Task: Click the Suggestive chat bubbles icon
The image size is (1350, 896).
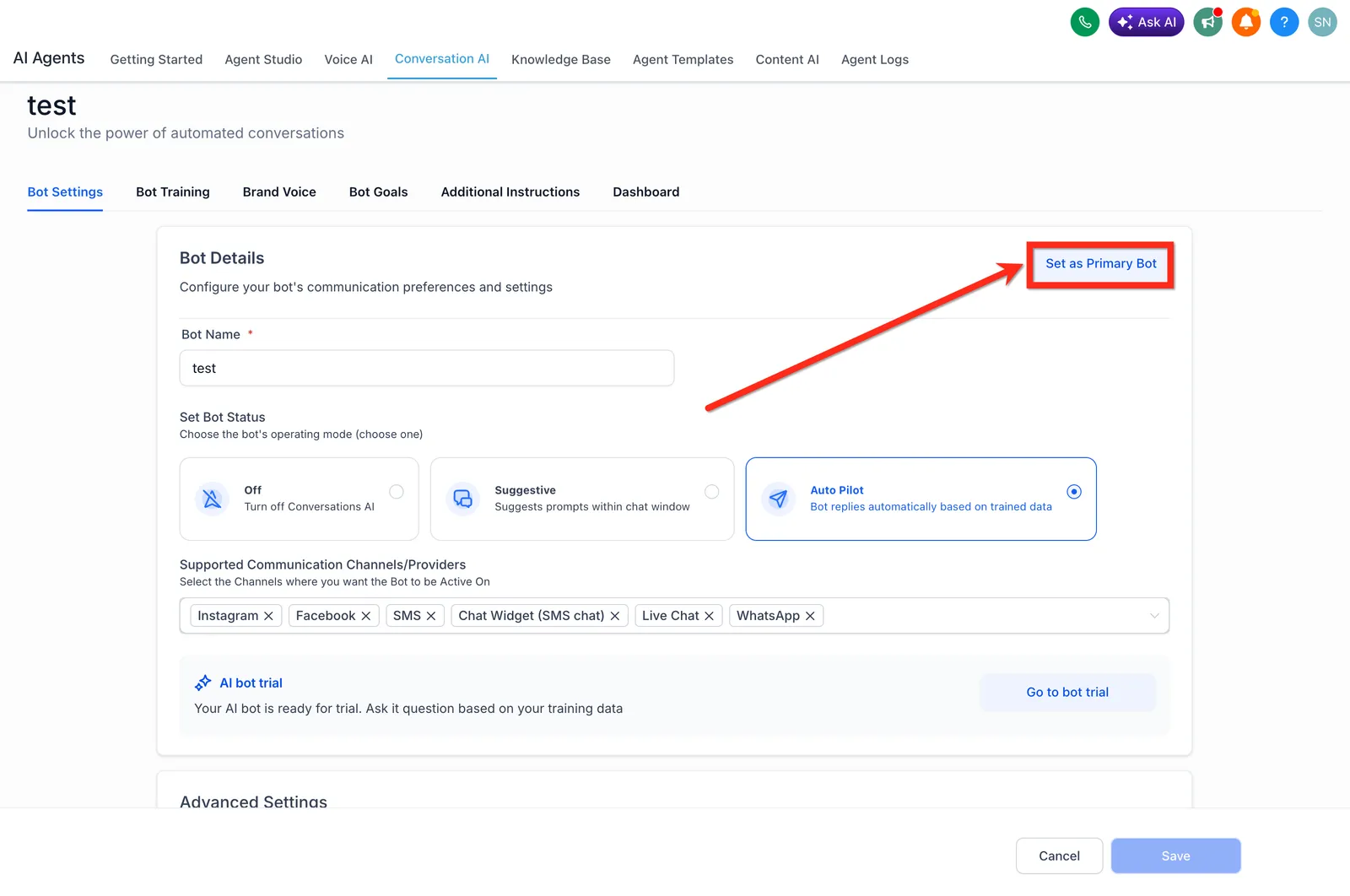Action: tap(463, 499)
